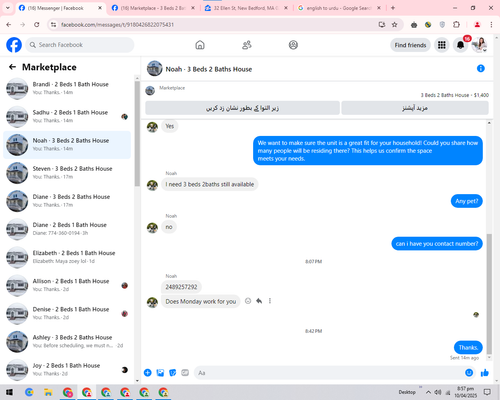Image resolution: width=500 pixels, height=400 pixels.
Task: Click the Urdu more options button
Action: click(x=415, y=108)
